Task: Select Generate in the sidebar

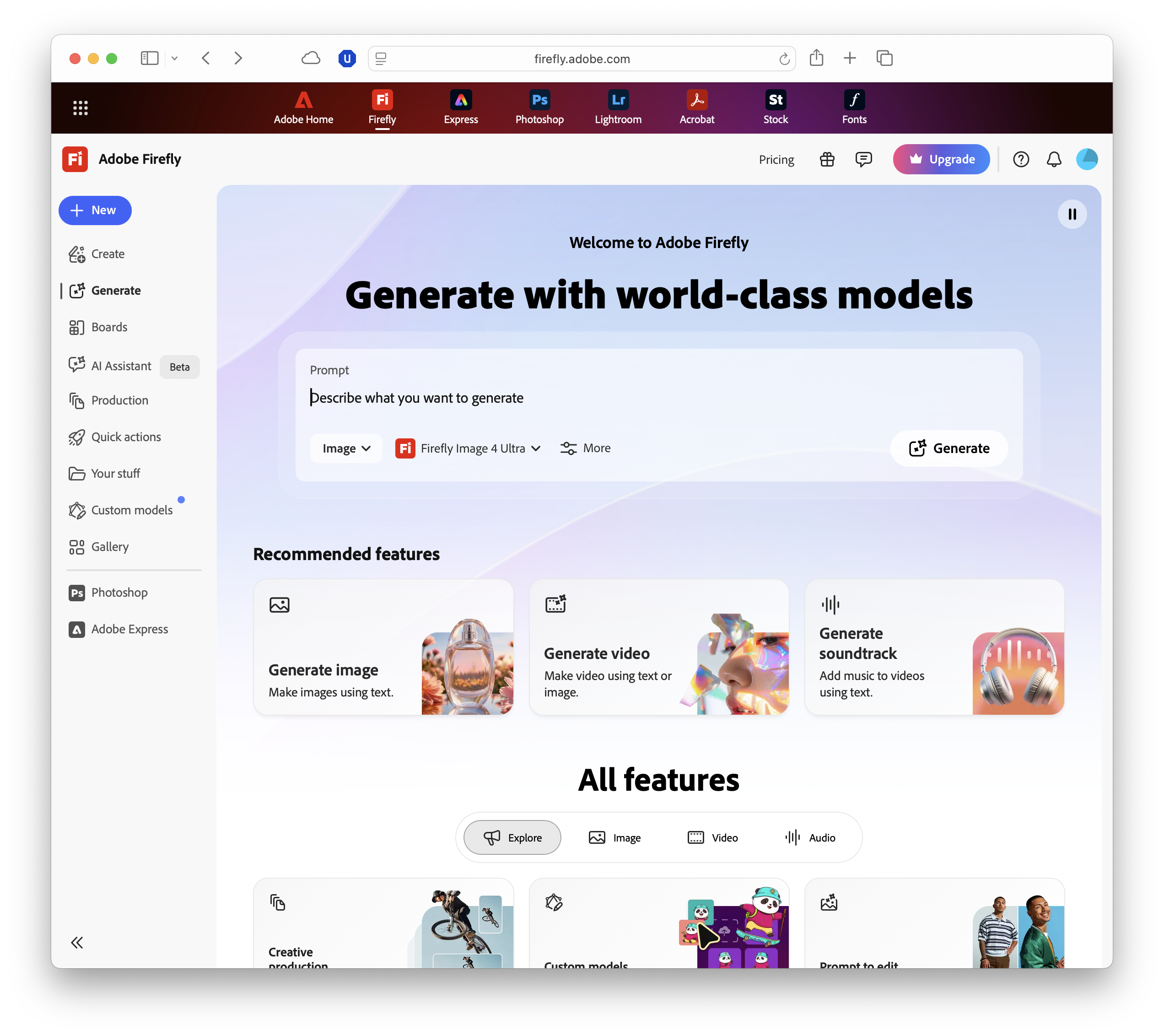Action: click(105, 291)
